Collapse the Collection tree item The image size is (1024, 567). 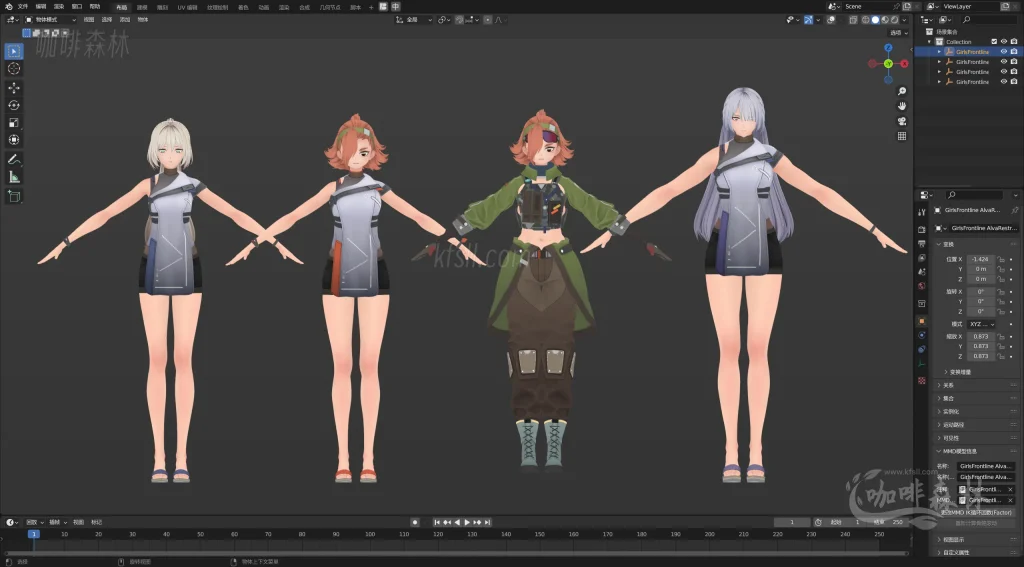coord(930,42)
